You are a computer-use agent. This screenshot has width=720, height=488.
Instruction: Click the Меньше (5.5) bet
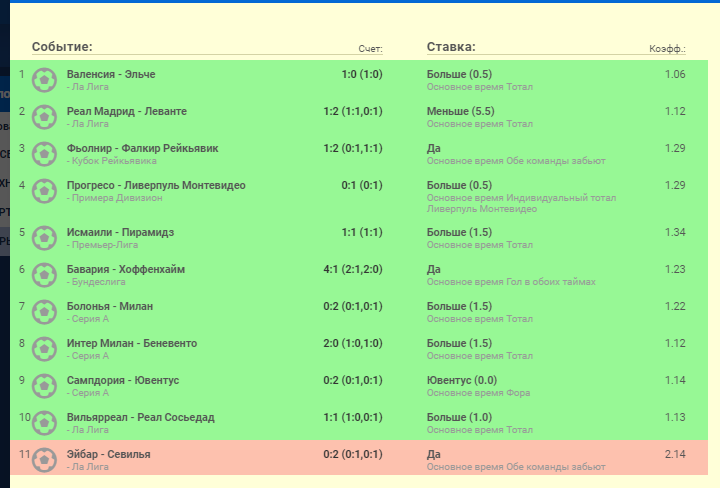point(461,112)
